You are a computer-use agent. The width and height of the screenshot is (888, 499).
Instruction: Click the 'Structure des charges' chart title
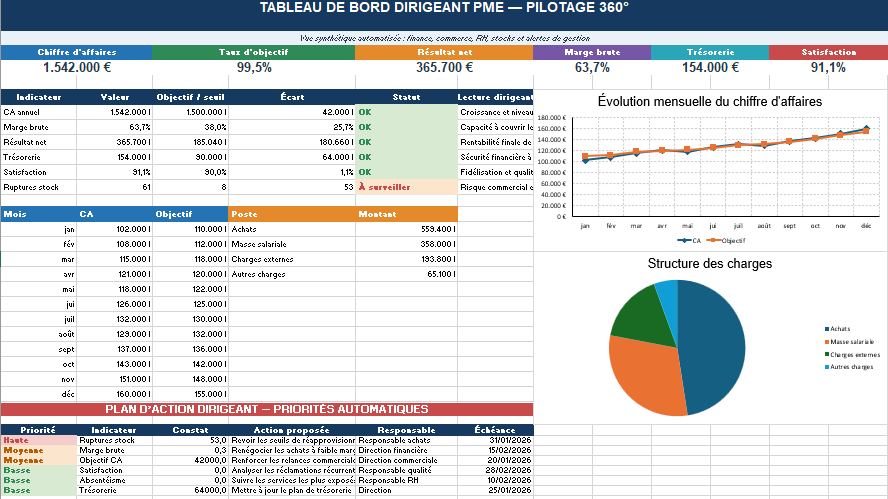click(710, 263)
